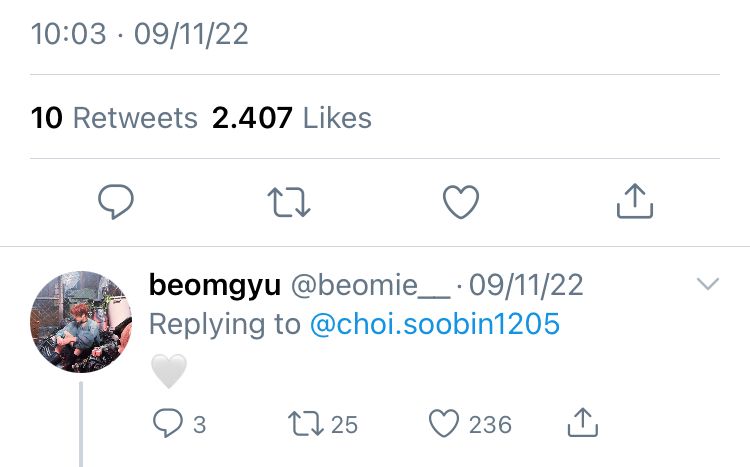Expand the chevron menu on beomgyu's reply

(708, 285)
